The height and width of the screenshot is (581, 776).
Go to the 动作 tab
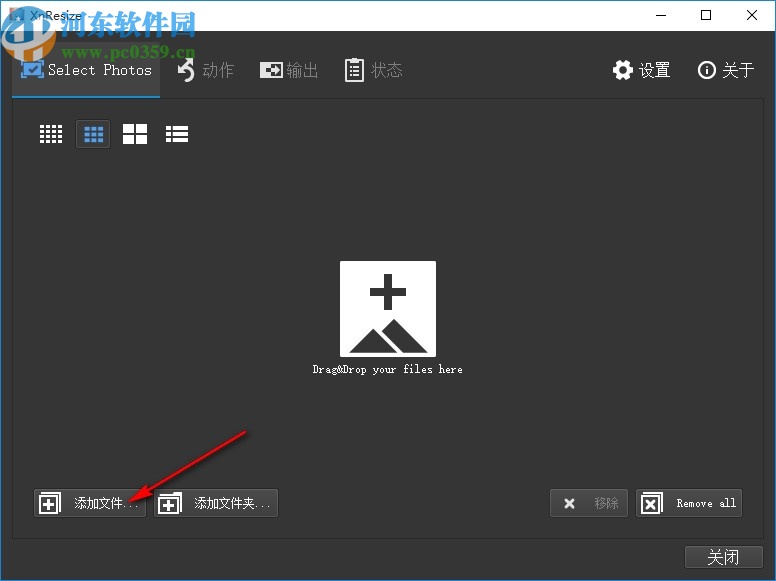205,70
